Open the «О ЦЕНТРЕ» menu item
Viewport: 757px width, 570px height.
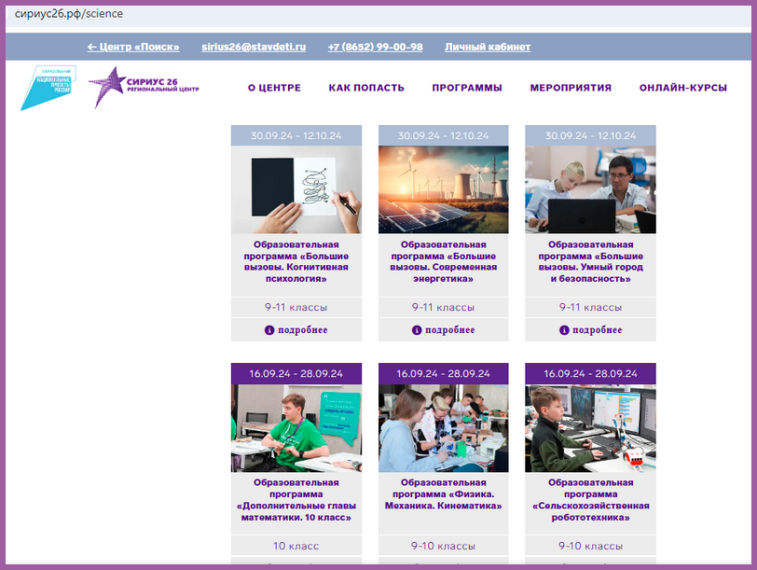coord(274,88)
